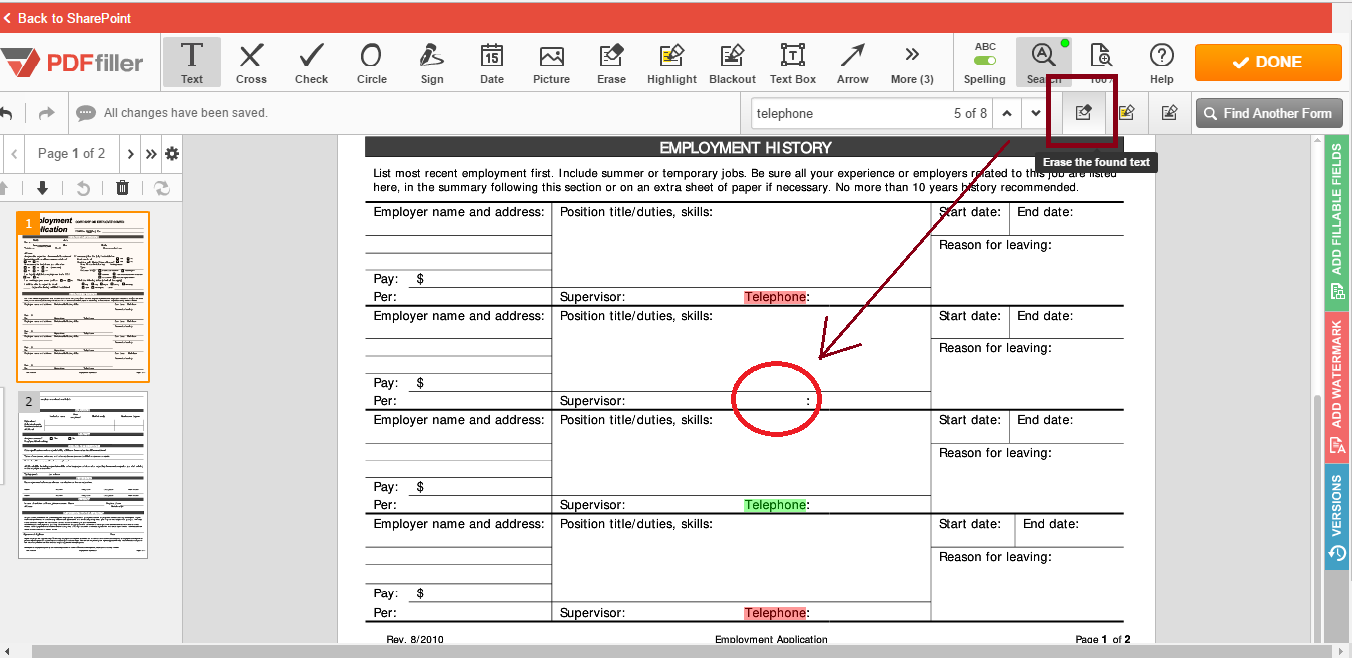Go Back to SharePoint

(67, 18)
